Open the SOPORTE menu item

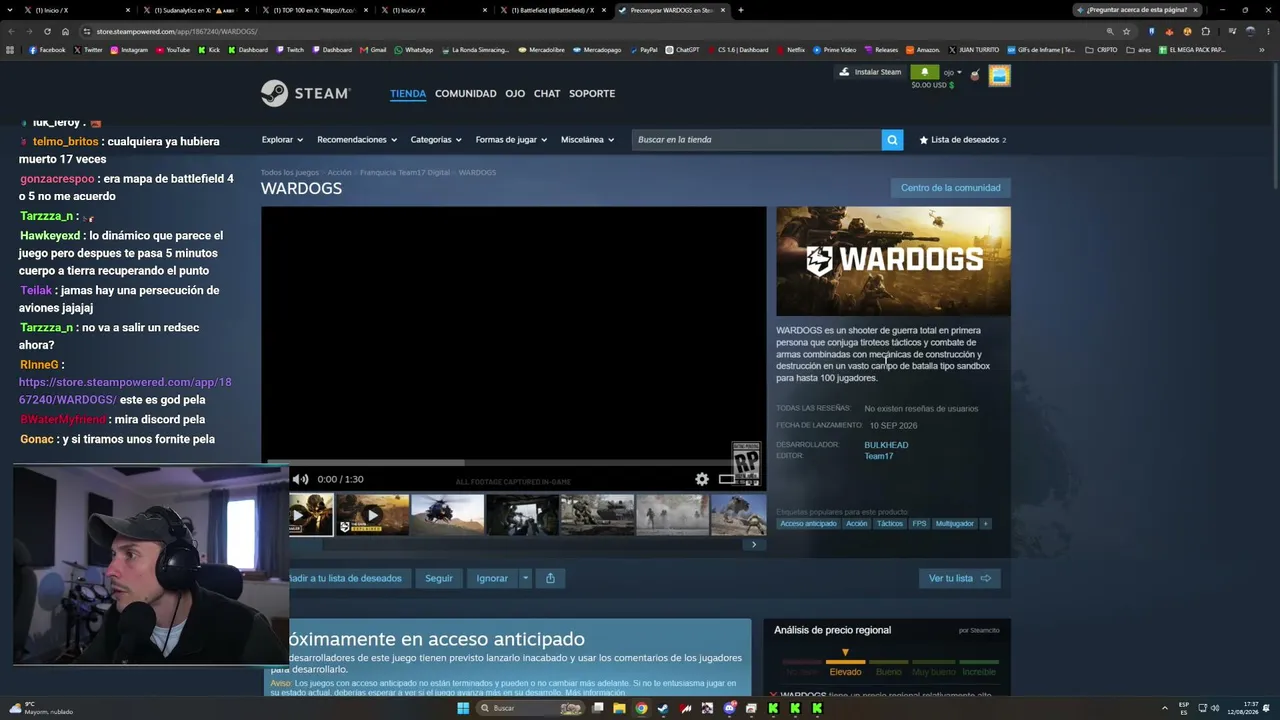(592, 93)
